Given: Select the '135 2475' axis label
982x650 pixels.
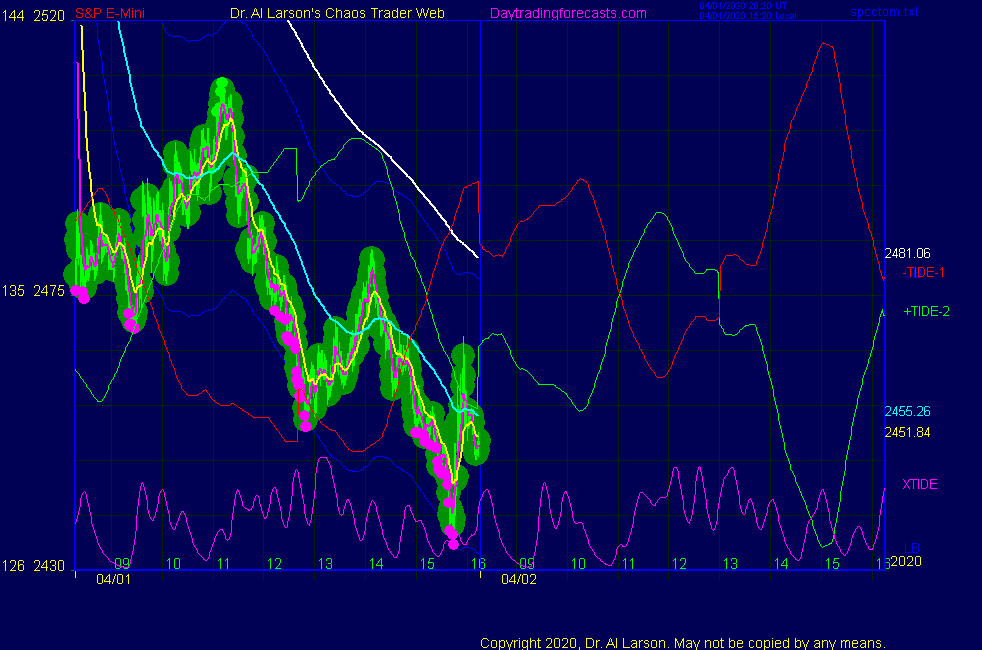Looking at the screenshot, I should click(x=33, y=291).
